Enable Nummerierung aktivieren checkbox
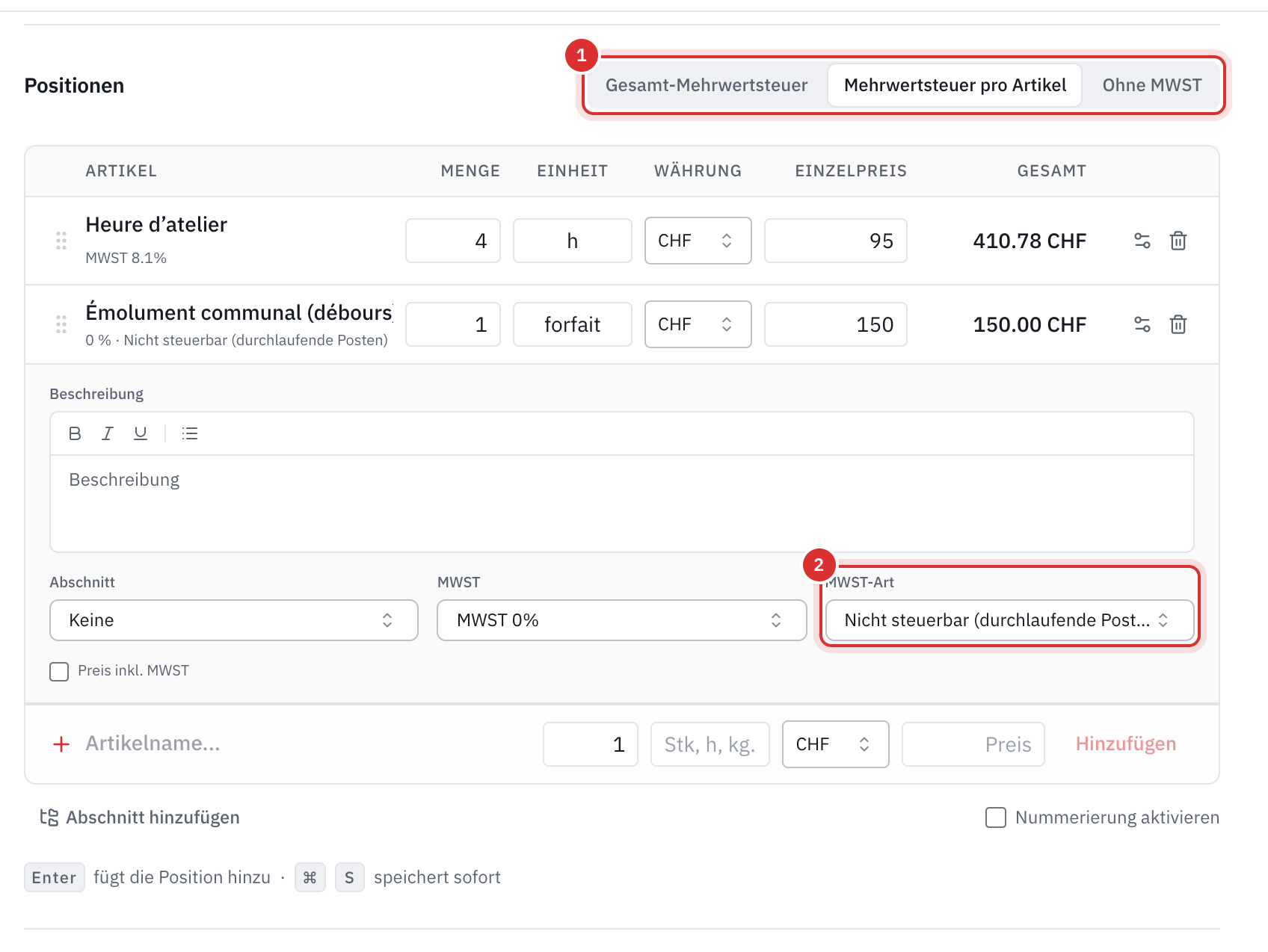1268x952 pixels. coord(996,817)
